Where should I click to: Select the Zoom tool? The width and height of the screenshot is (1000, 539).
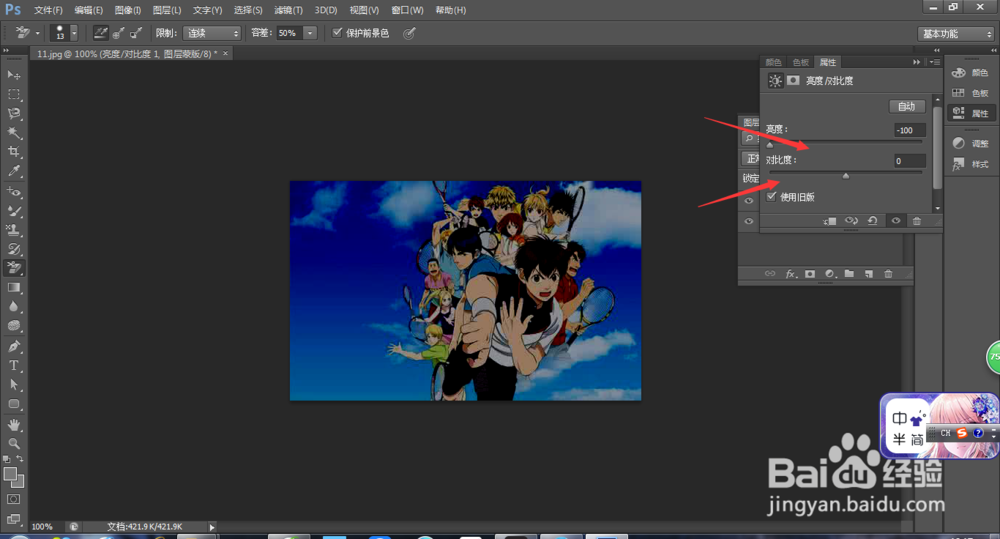coord(13,443)
